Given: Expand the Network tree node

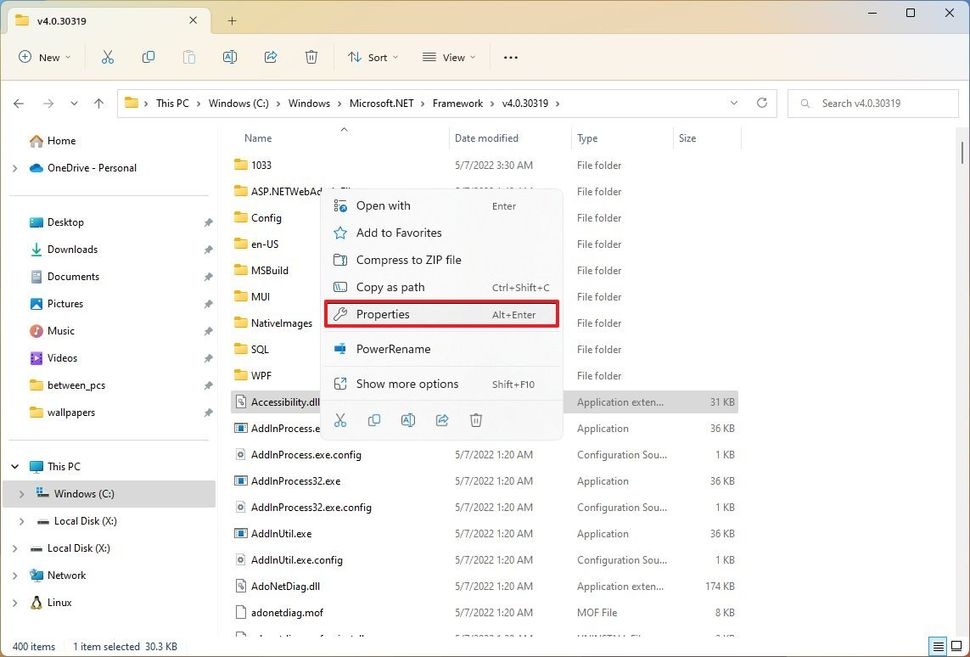Looking at the screenshot, I should click(15, 576).
